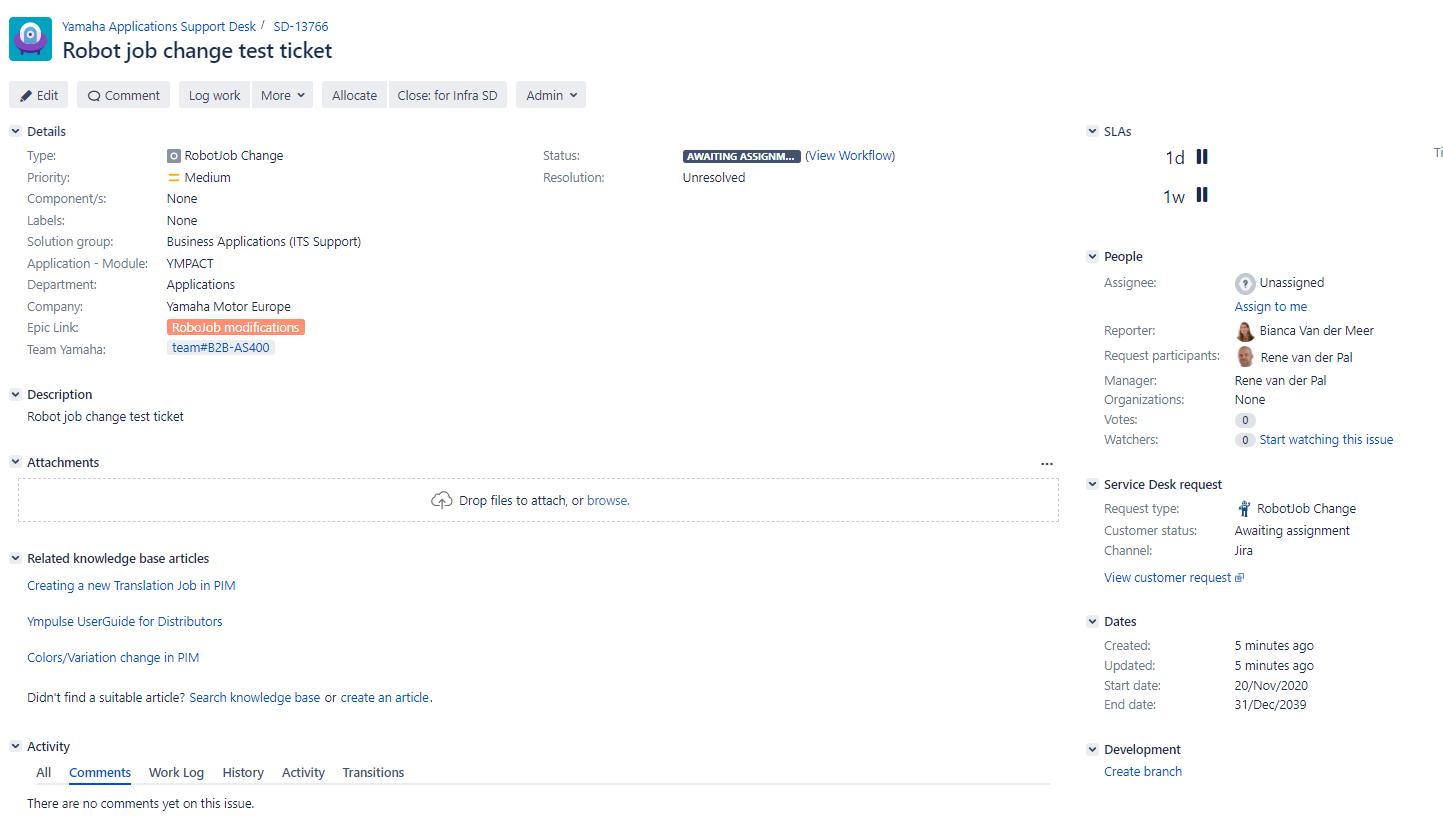Viewport: 1443px width, 822px height.
Task: Click the 'Yamaha Motor Europe' company value
Action: 229,307
